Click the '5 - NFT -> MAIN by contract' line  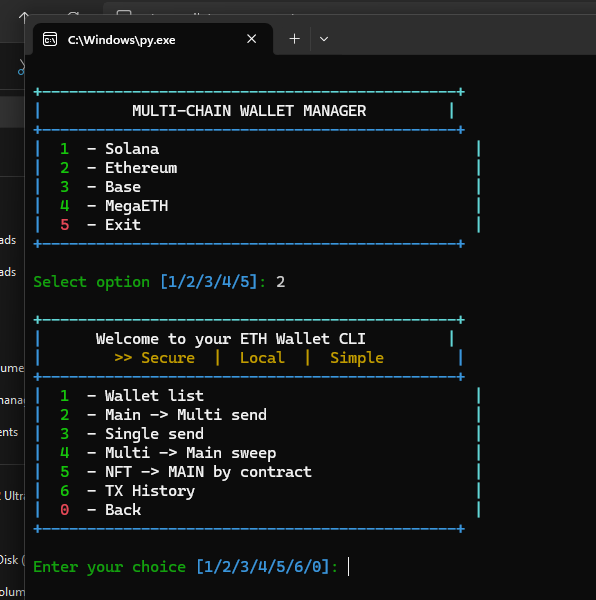pyautogui.click(x=186, y=472)
